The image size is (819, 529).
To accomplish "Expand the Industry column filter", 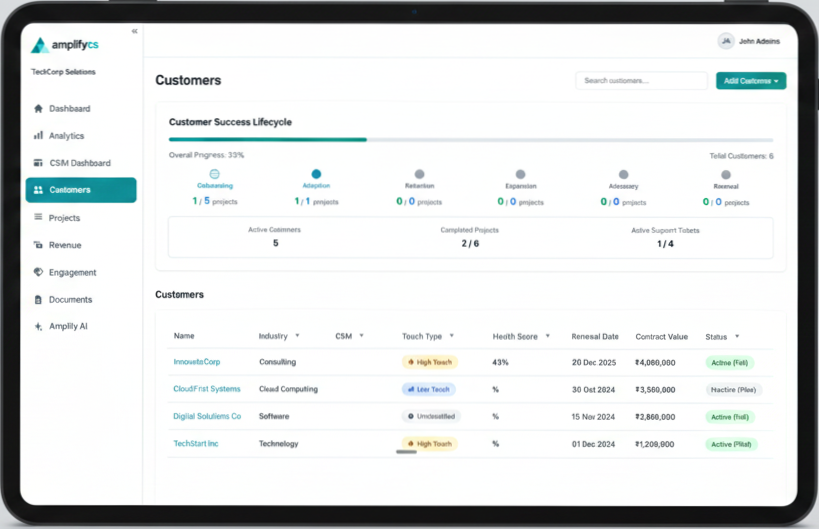I will point(297,336).
